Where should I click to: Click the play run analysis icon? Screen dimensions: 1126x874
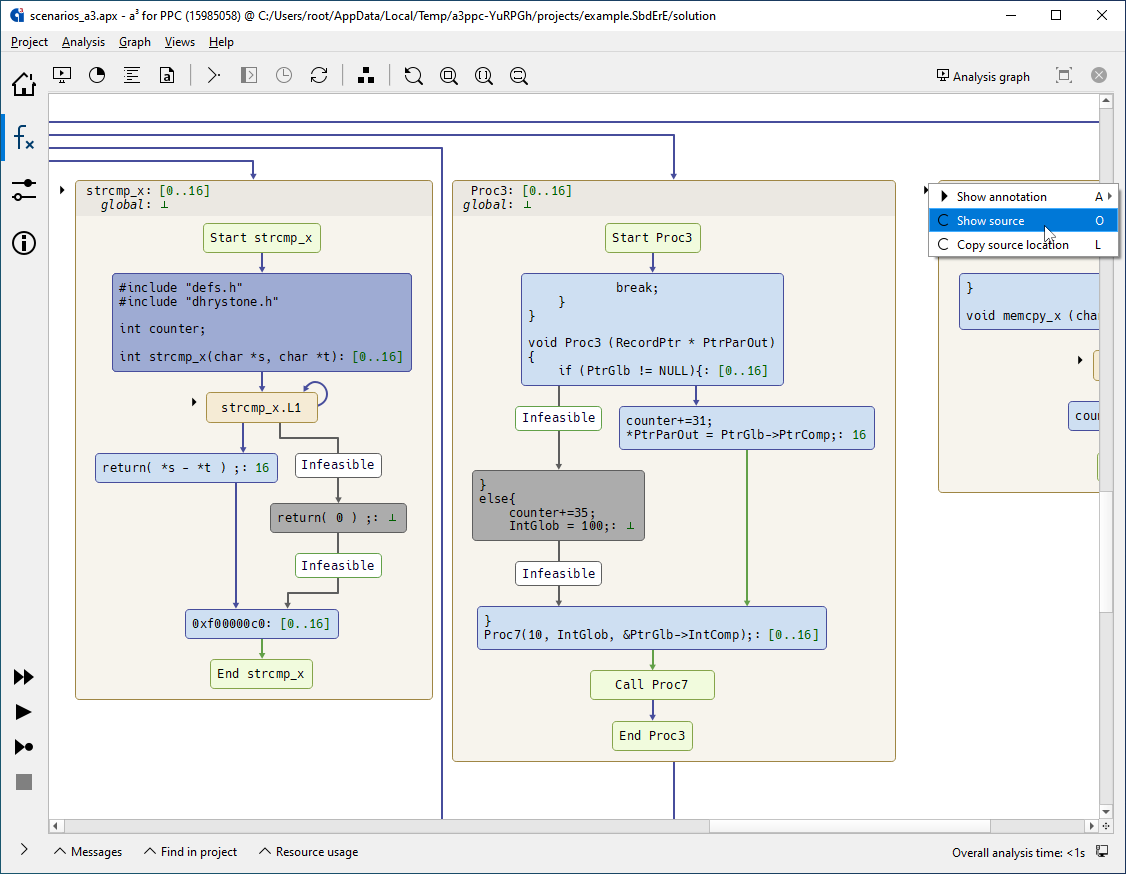click(24, 712)
